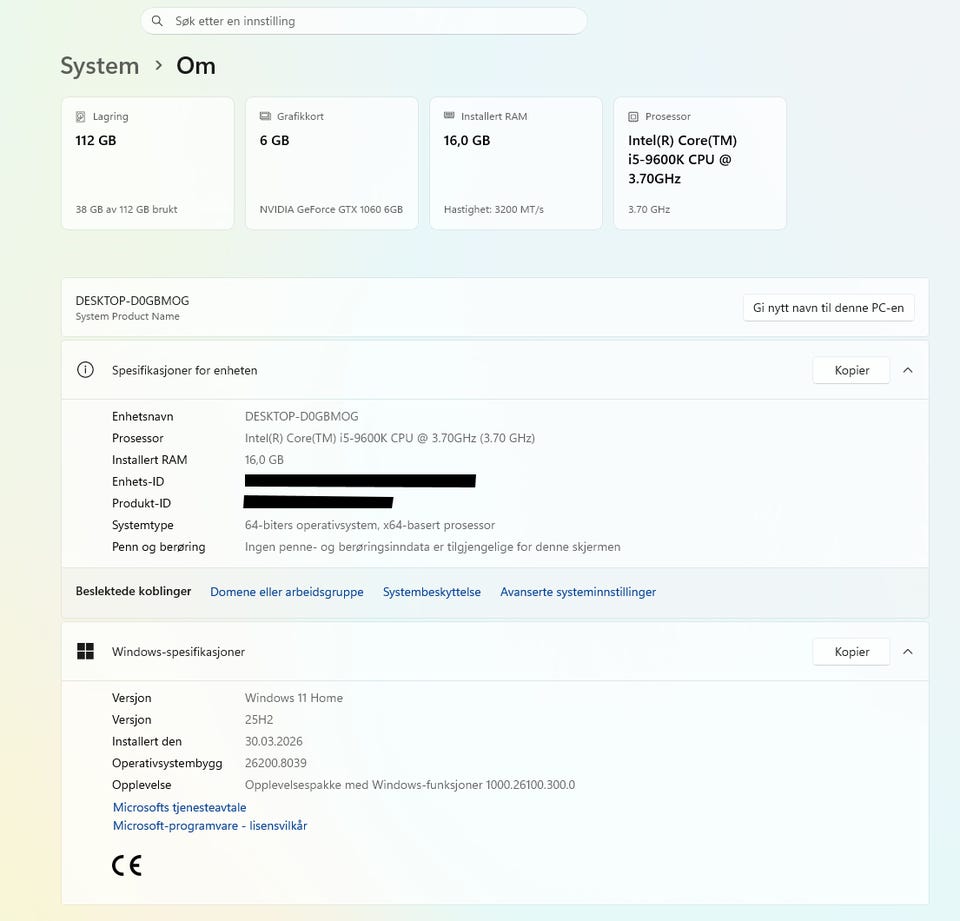Select the Prosessor value i5-9600K row

click(390, 438)
